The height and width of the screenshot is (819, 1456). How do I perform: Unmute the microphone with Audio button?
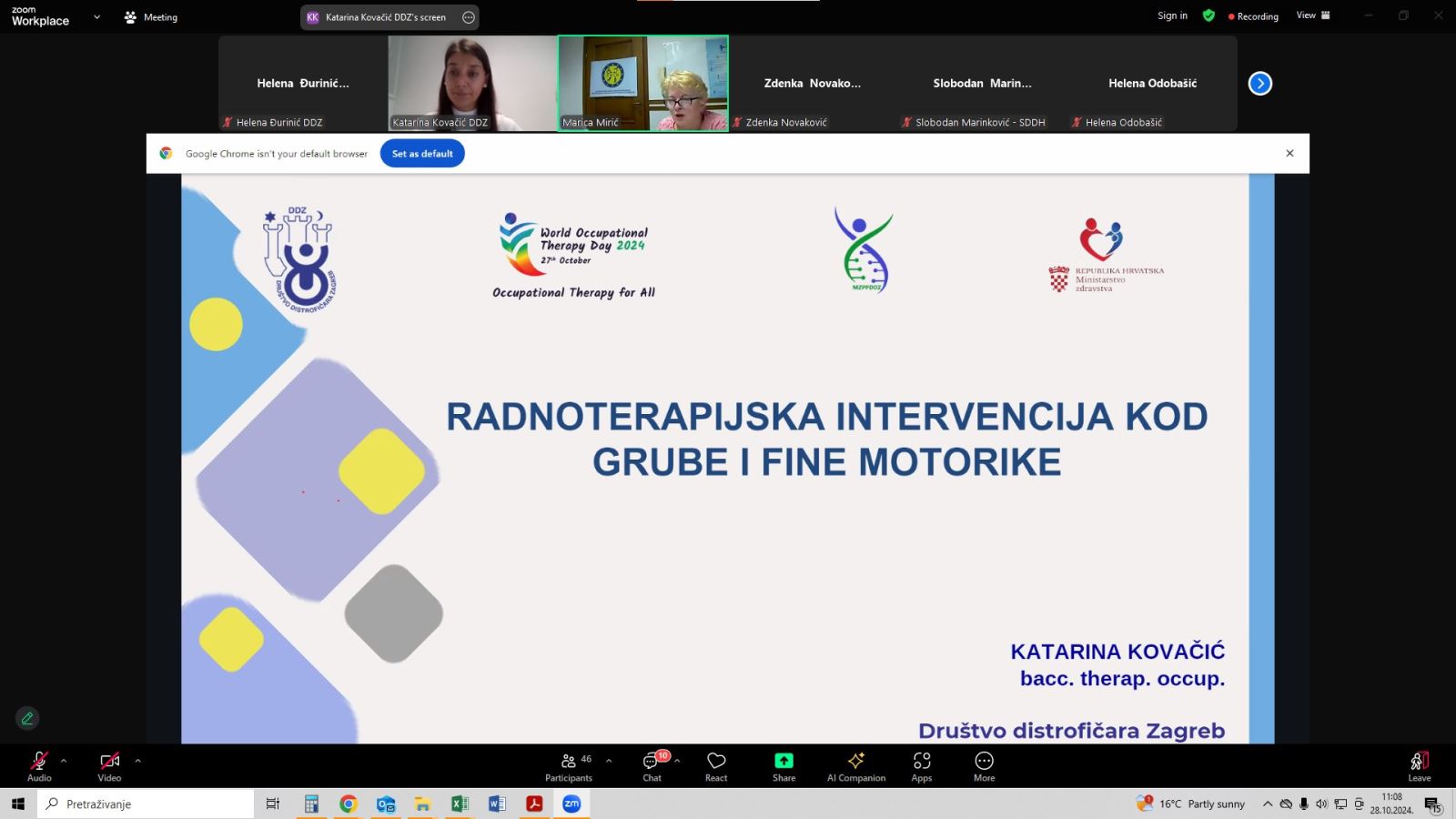[x=39, y=765]
